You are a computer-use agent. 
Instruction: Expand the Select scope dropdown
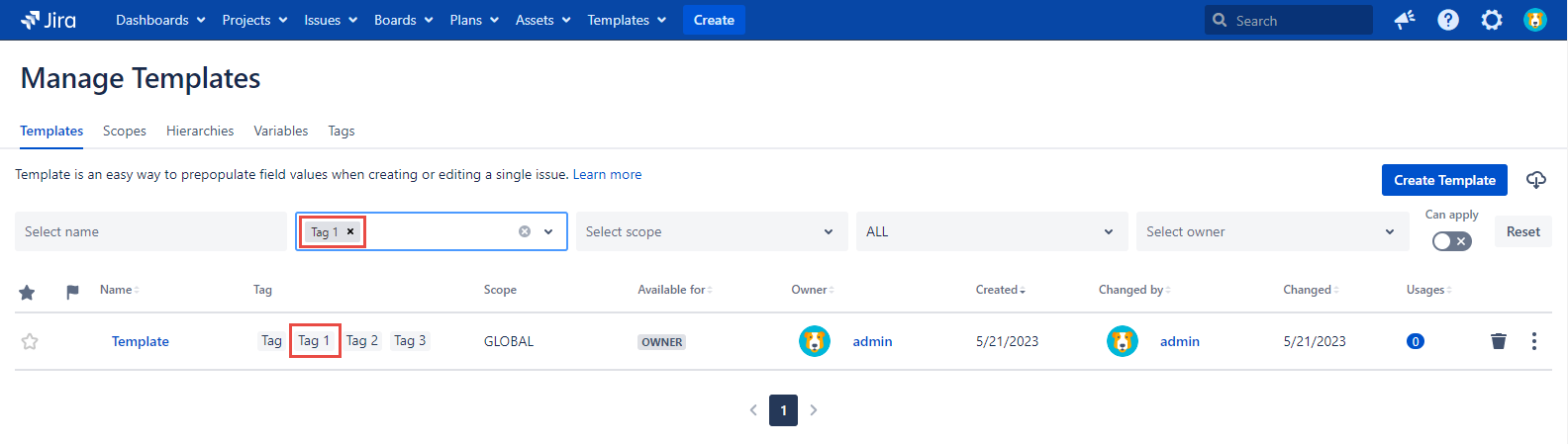pyautogui.click(x=711, y=231)
